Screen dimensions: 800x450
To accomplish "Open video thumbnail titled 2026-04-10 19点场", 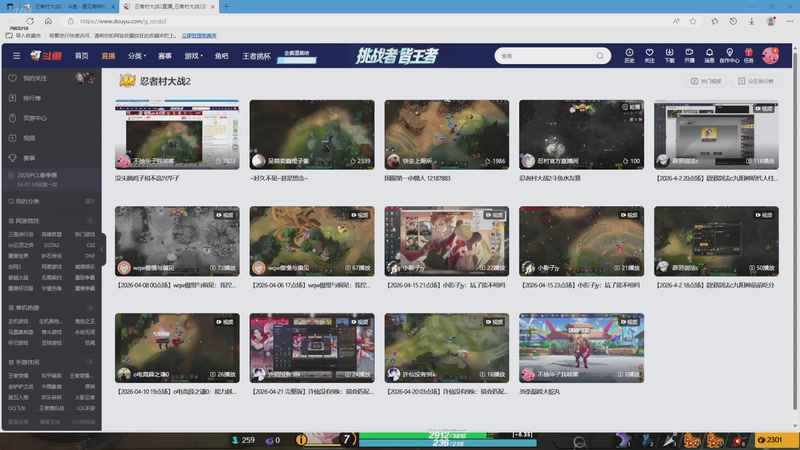I will coord(177,347).
